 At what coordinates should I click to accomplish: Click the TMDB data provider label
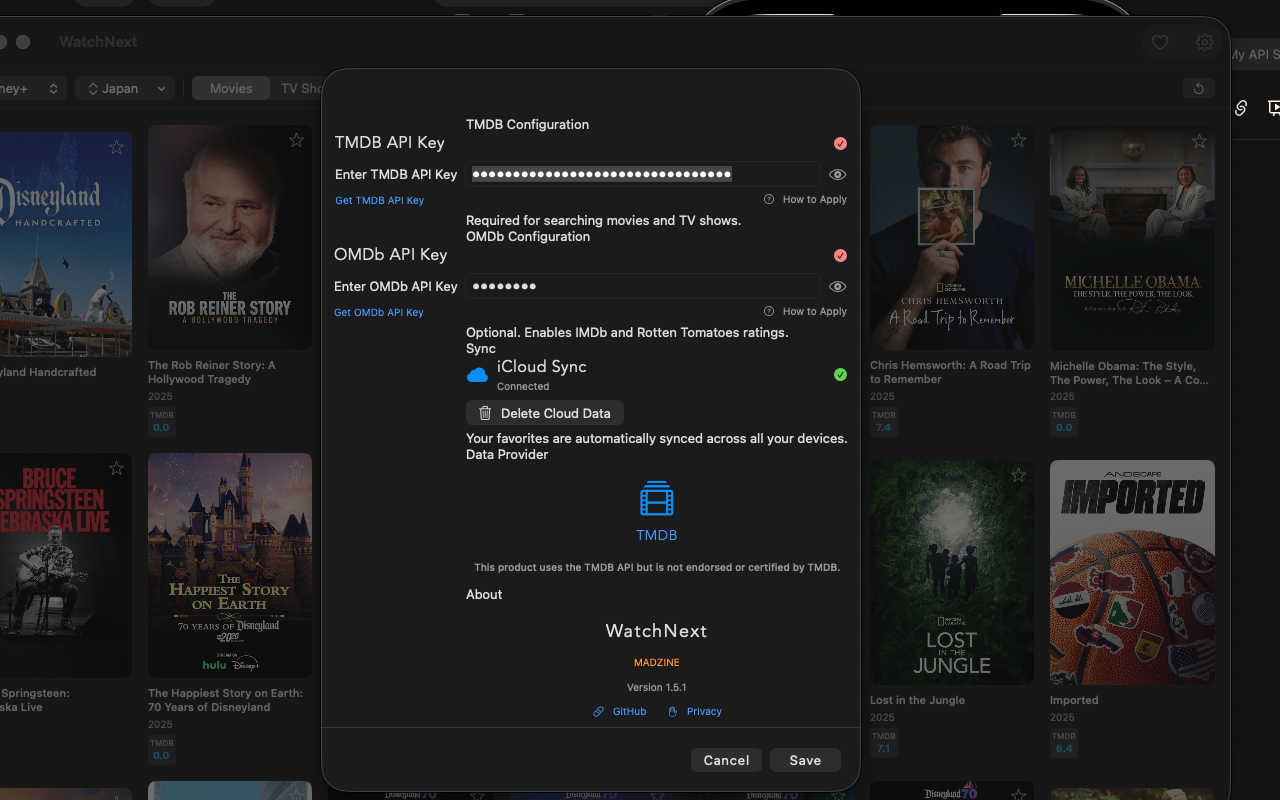(656, 535)
